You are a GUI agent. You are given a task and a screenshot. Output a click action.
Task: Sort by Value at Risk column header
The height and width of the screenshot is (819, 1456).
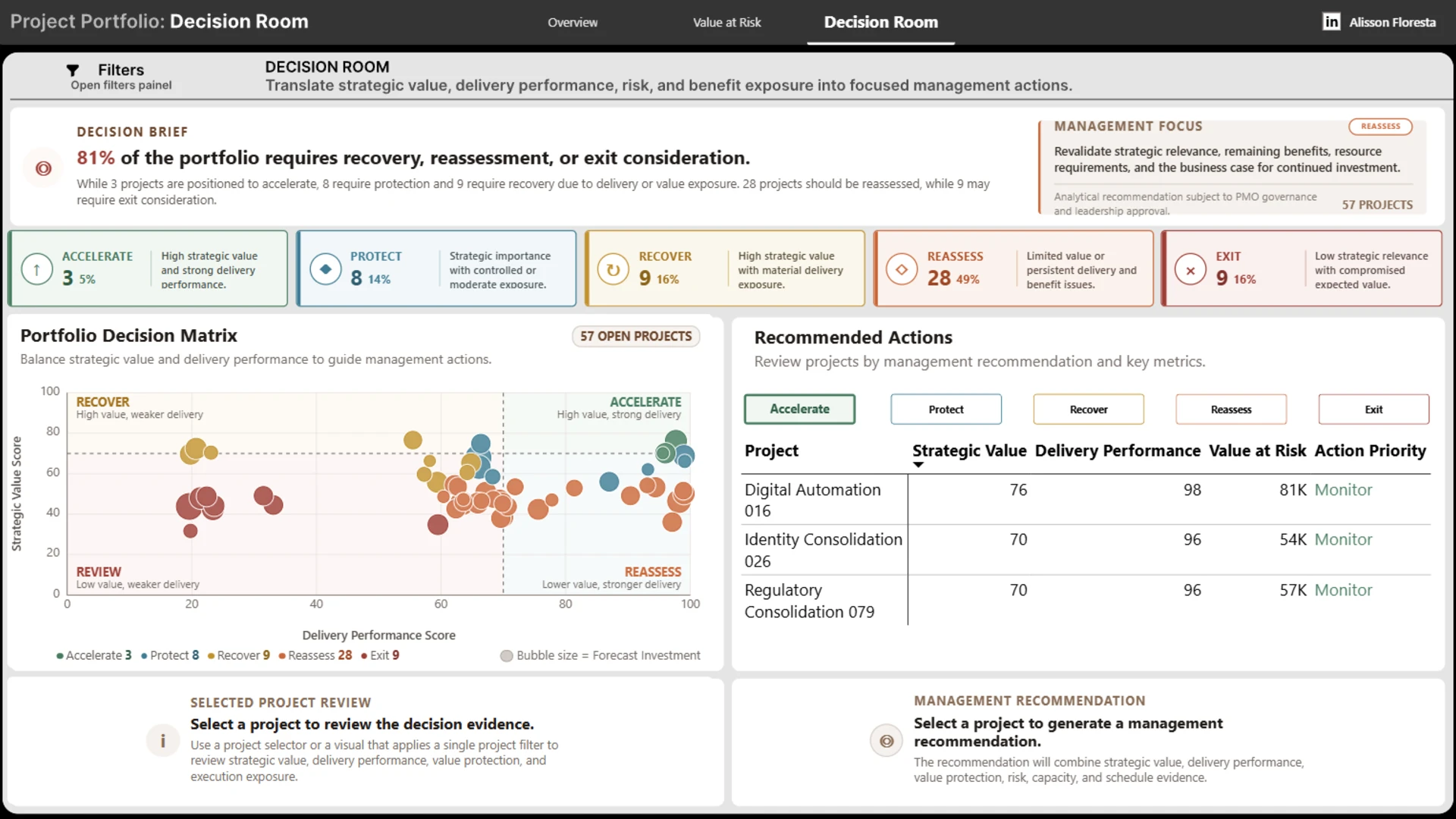click(x=1257, y=450)
